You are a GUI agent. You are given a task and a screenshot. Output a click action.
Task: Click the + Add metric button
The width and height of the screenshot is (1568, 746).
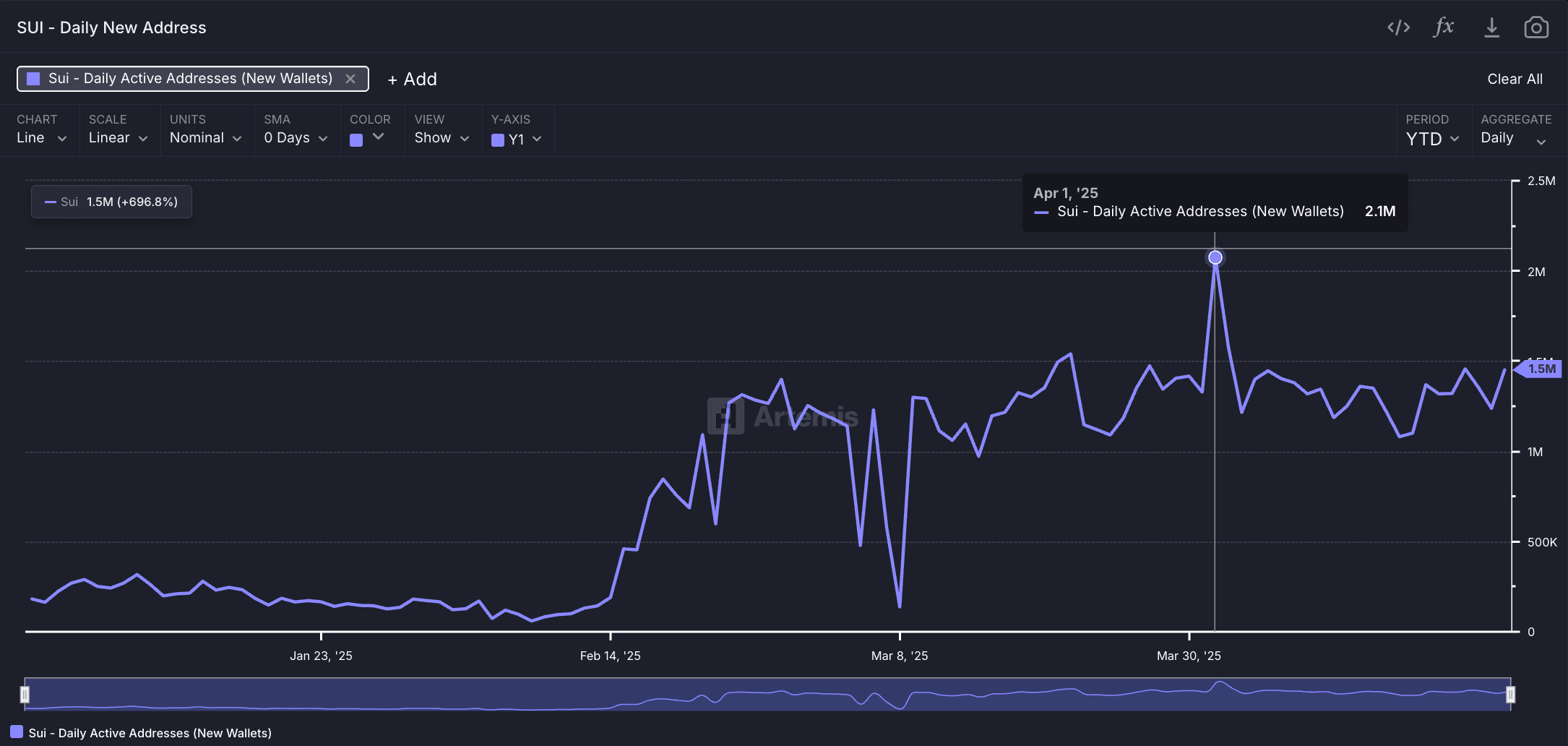(x=413, y=79)
